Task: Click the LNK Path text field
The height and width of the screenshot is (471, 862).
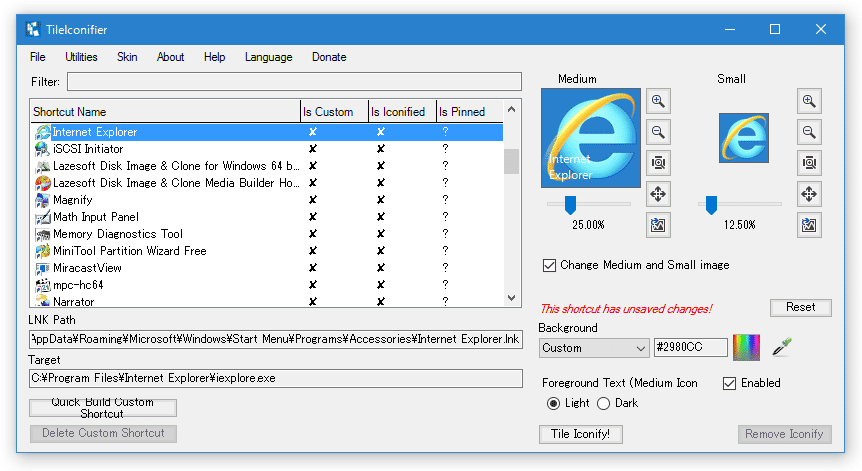Action: click(275, 339)
